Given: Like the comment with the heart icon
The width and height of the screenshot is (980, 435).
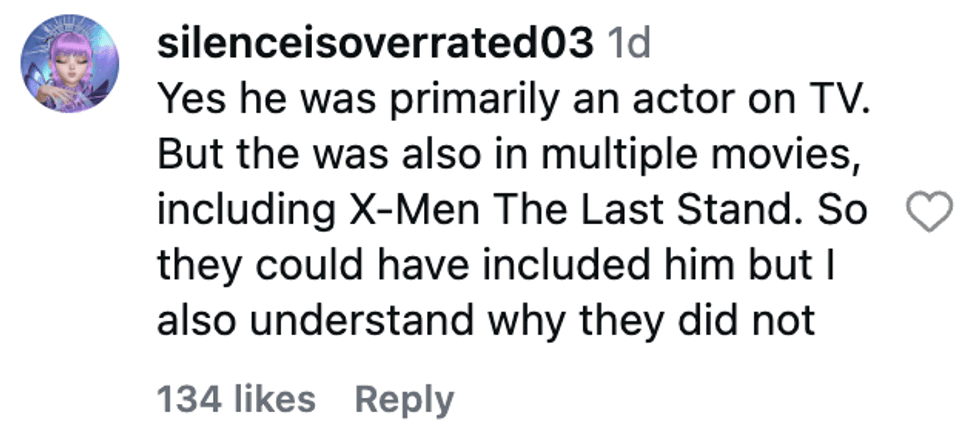Looking at the screenshot, I should pos(927,212).
